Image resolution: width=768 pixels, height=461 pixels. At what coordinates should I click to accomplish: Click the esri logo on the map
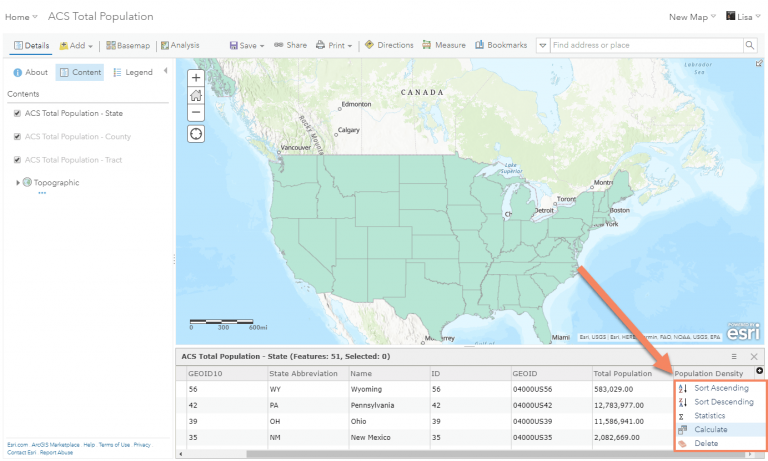(744, 332)
